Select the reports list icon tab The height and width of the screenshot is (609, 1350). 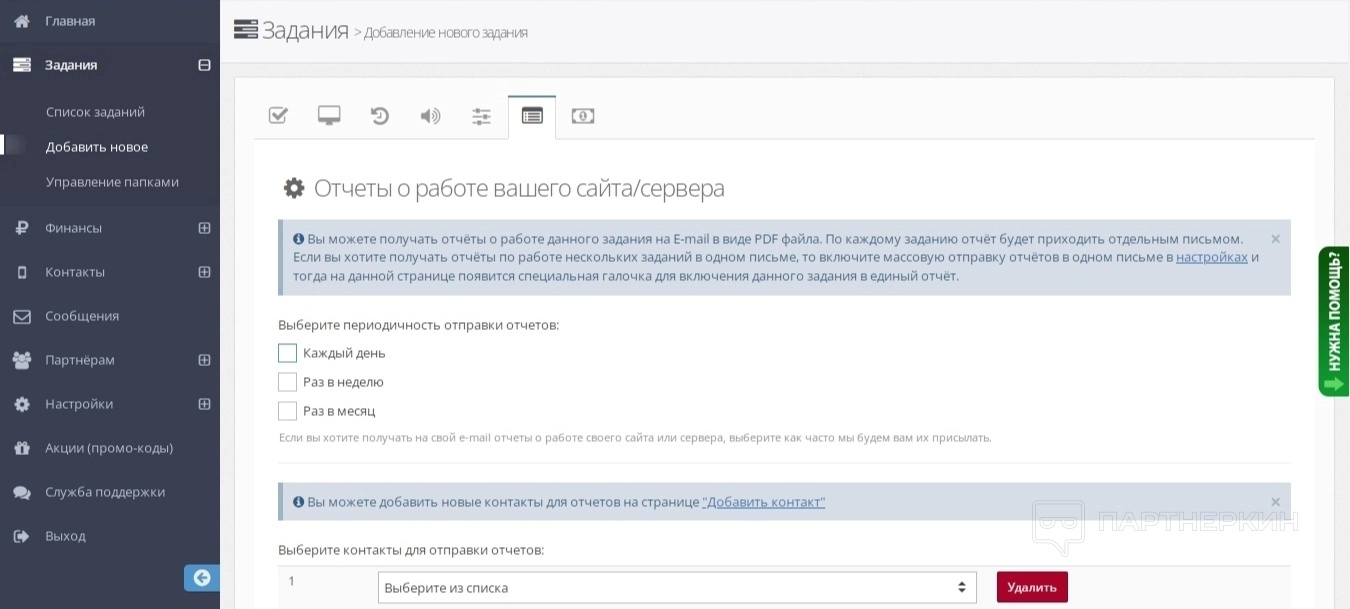coord(532,116)
